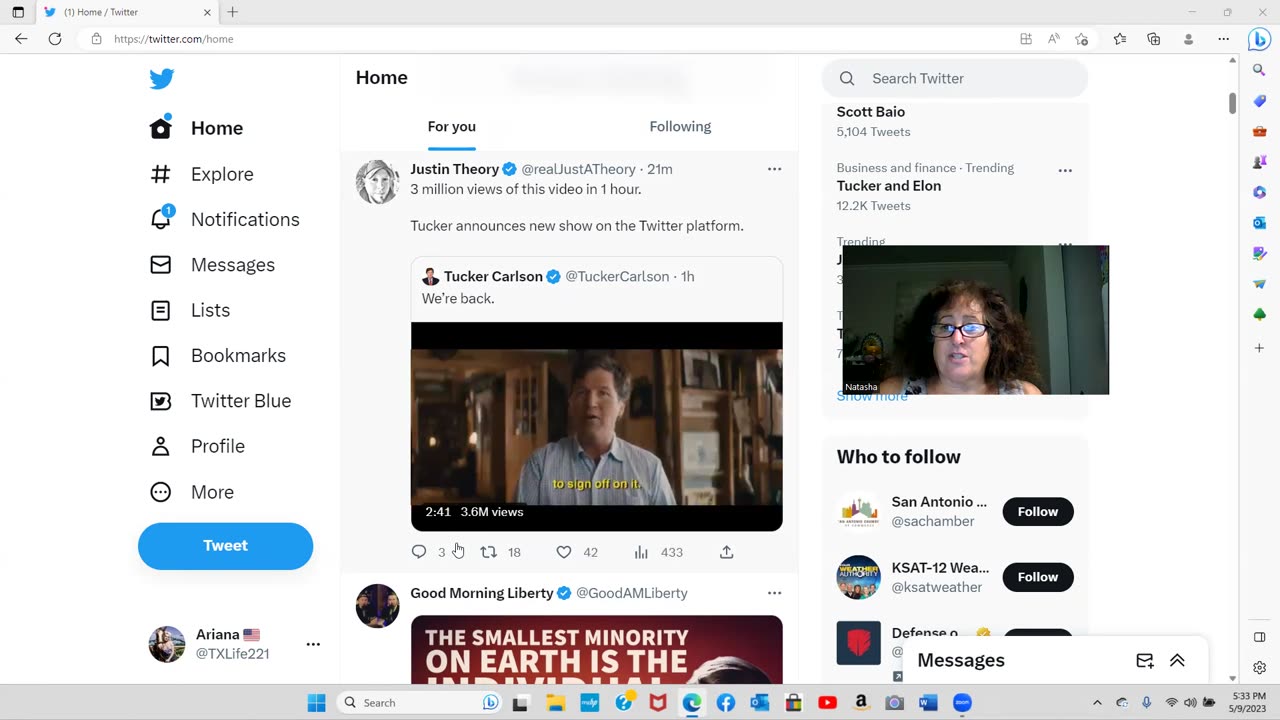Image resolution: width=1280 pixels, height=720 pixels.
Task: Expand the Messages drawer
Action: pos(1177,660)
